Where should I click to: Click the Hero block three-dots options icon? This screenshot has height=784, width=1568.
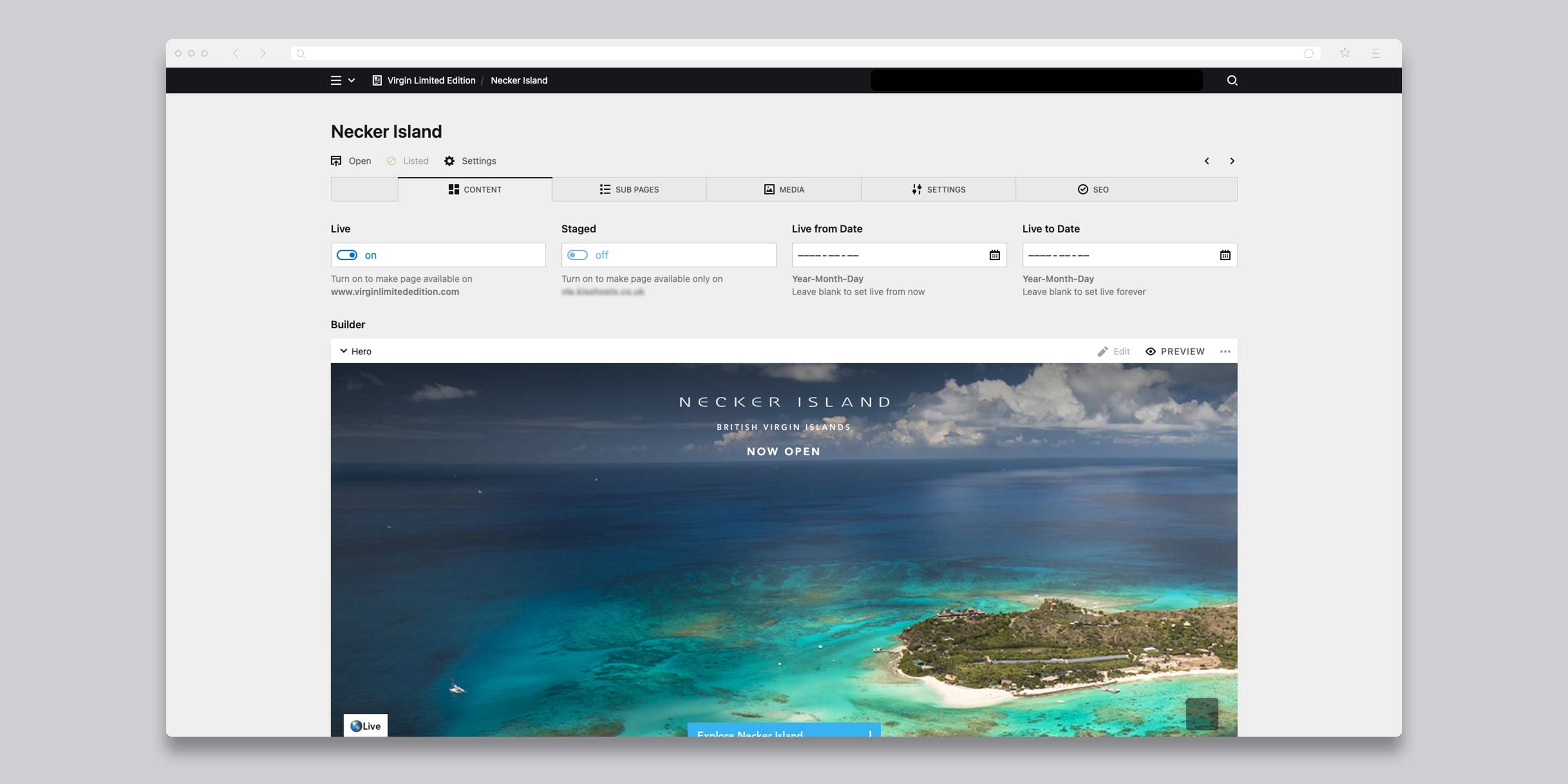(1224, 351)
